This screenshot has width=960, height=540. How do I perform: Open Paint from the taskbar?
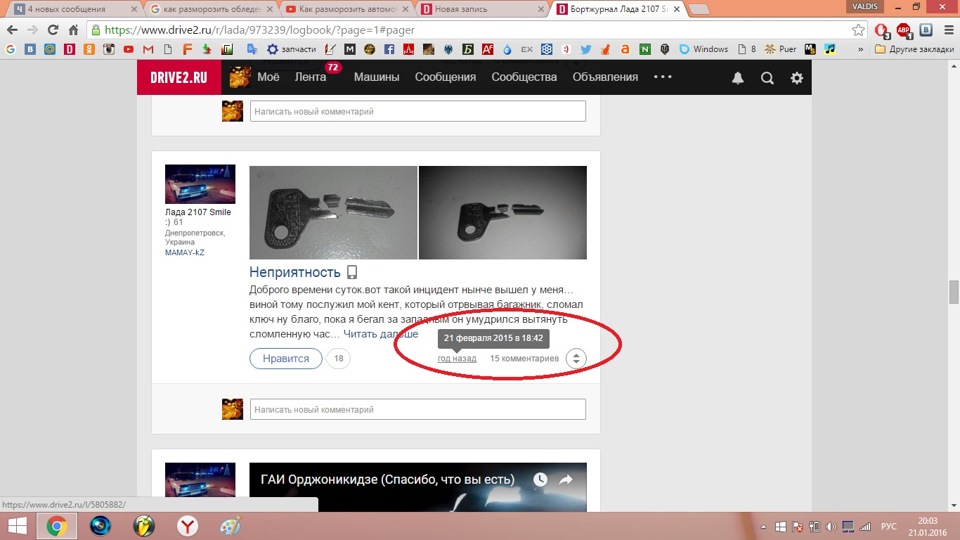(x=231, y=527)
